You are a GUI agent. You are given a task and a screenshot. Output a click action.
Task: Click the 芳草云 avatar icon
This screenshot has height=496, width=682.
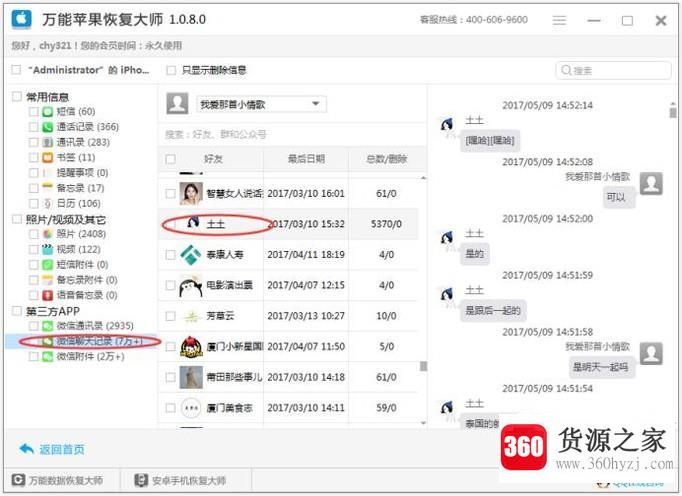coord(191,316)
